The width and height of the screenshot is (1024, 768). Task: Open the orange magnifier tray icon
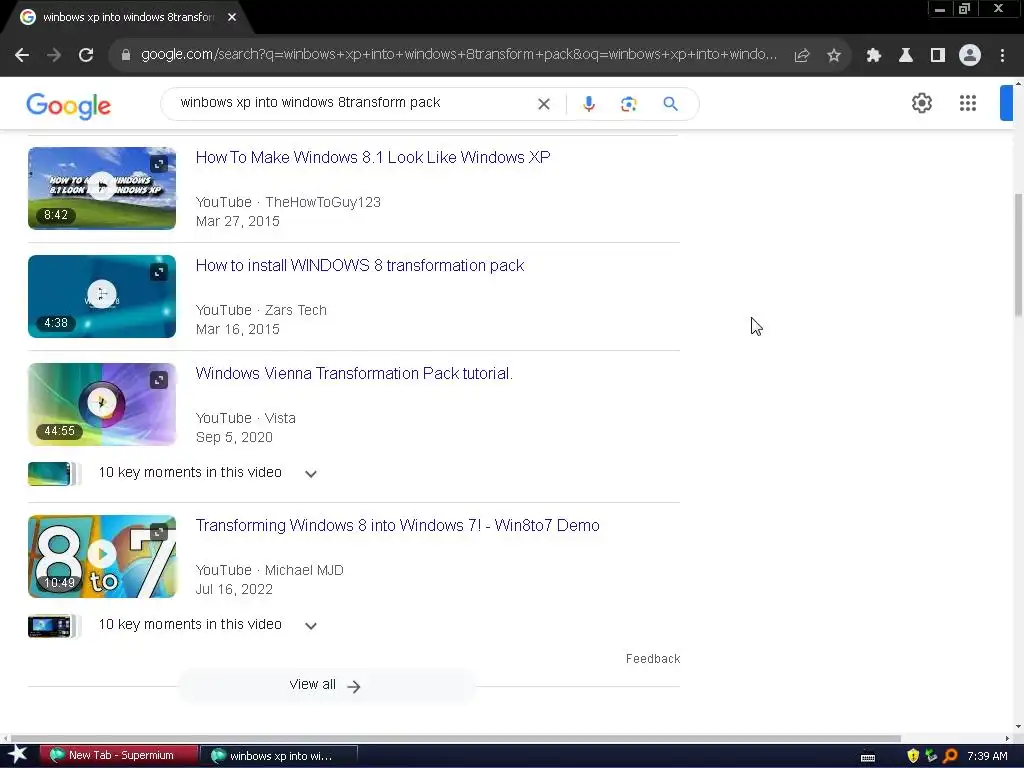950,756
